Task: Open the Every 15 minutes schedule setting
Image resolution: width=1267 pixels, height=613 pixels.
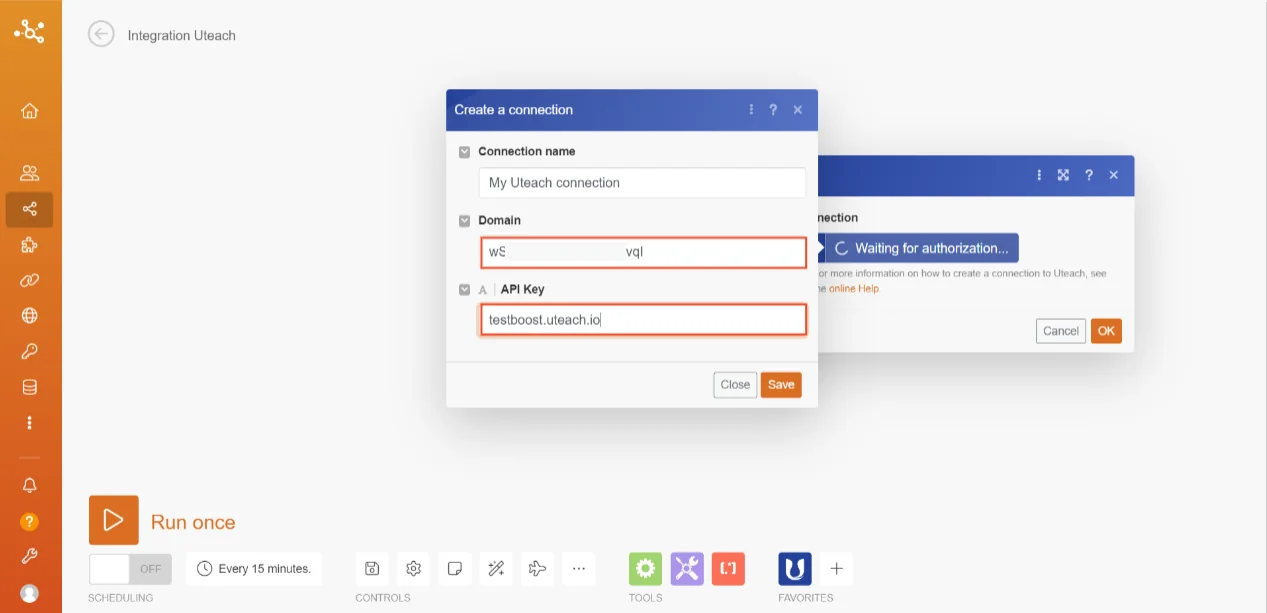Action: point(254,568)
